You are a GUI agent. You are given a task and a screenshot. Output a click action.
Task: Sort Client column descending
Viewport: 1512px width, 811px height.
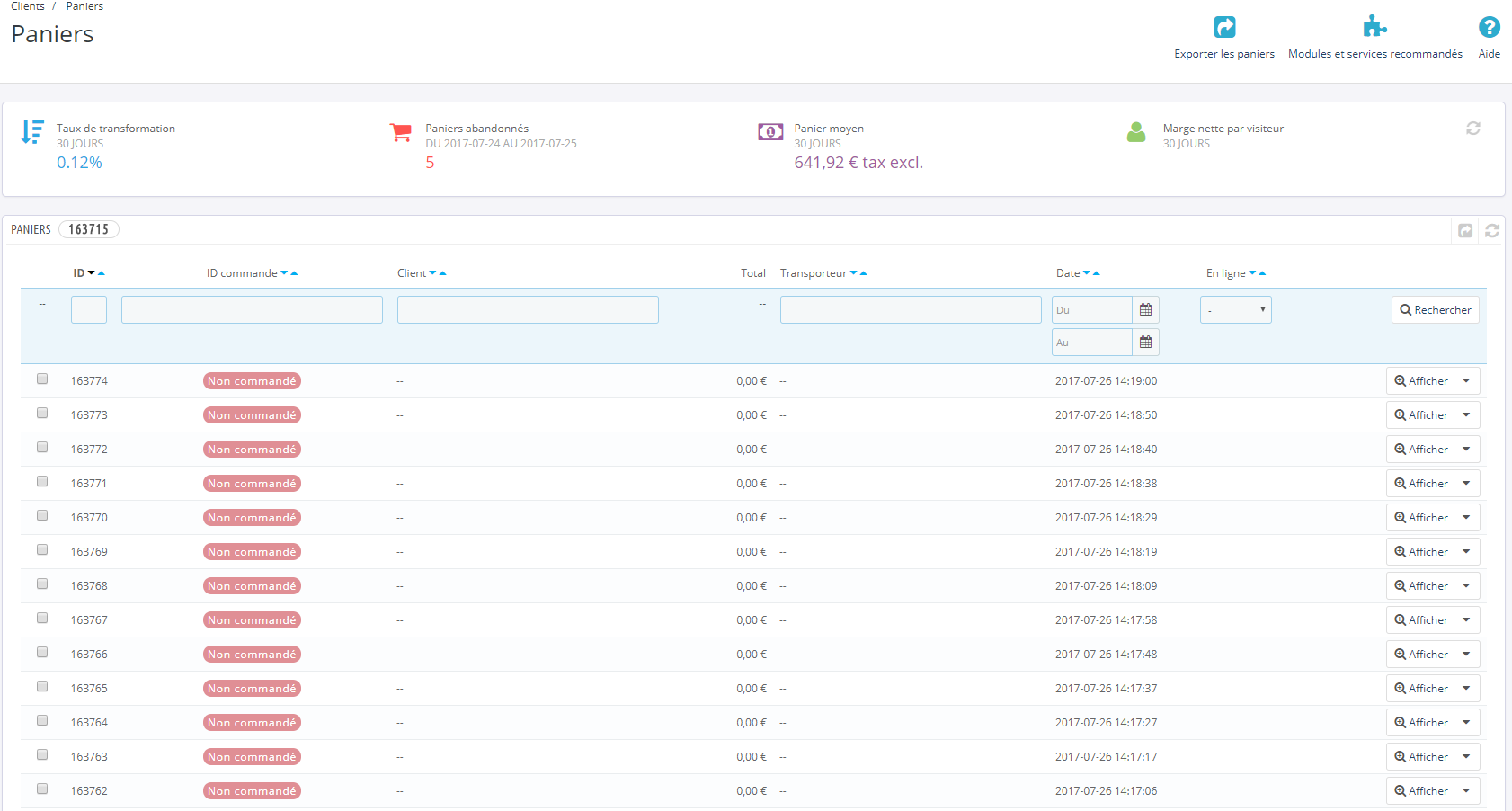pos(432,273)
